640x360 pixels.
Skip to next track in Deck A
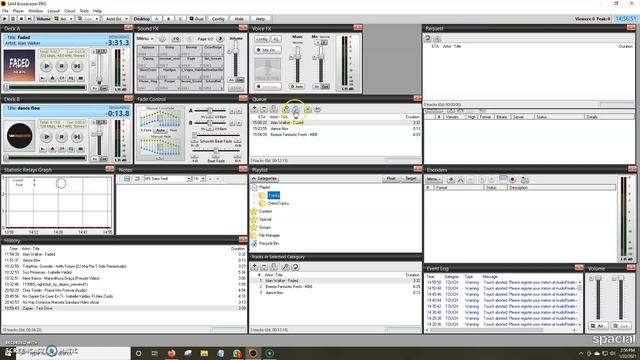(x=77, y=66)
